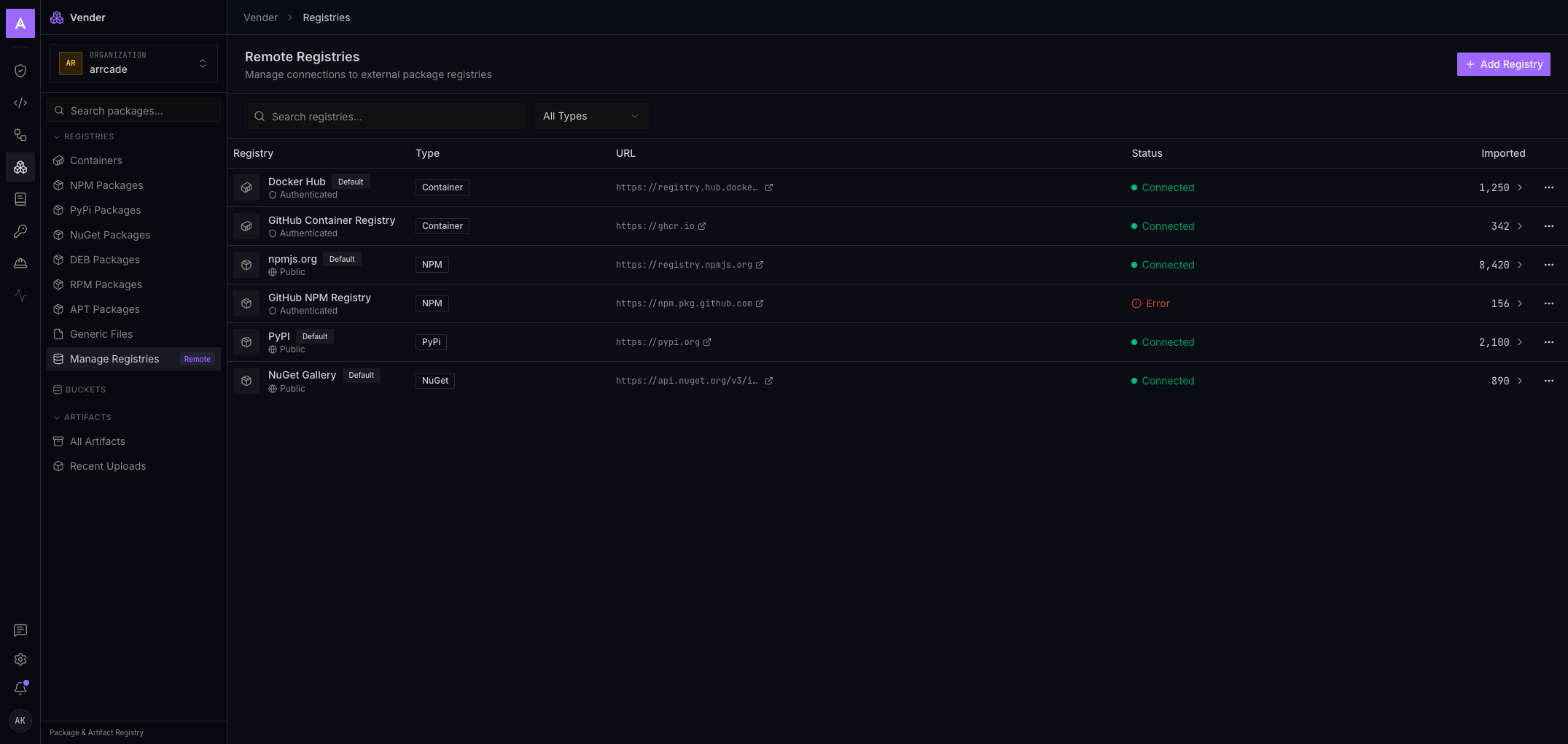Go to NPM Packages in sidebar
The height and width of the screenshot is (744, 1568).
(x=133, y=185)
